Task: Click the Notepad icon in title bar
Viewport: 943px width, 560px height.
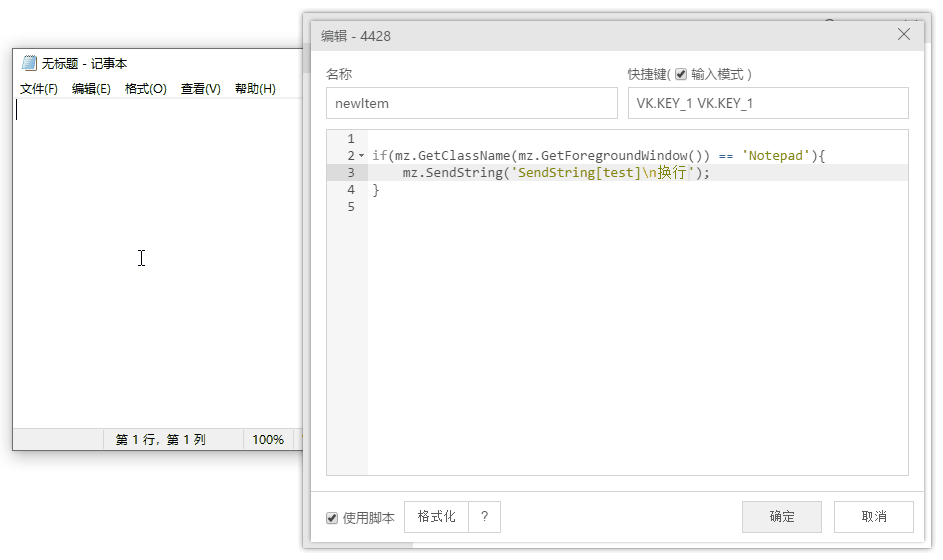Action: (x=29, y=63)
